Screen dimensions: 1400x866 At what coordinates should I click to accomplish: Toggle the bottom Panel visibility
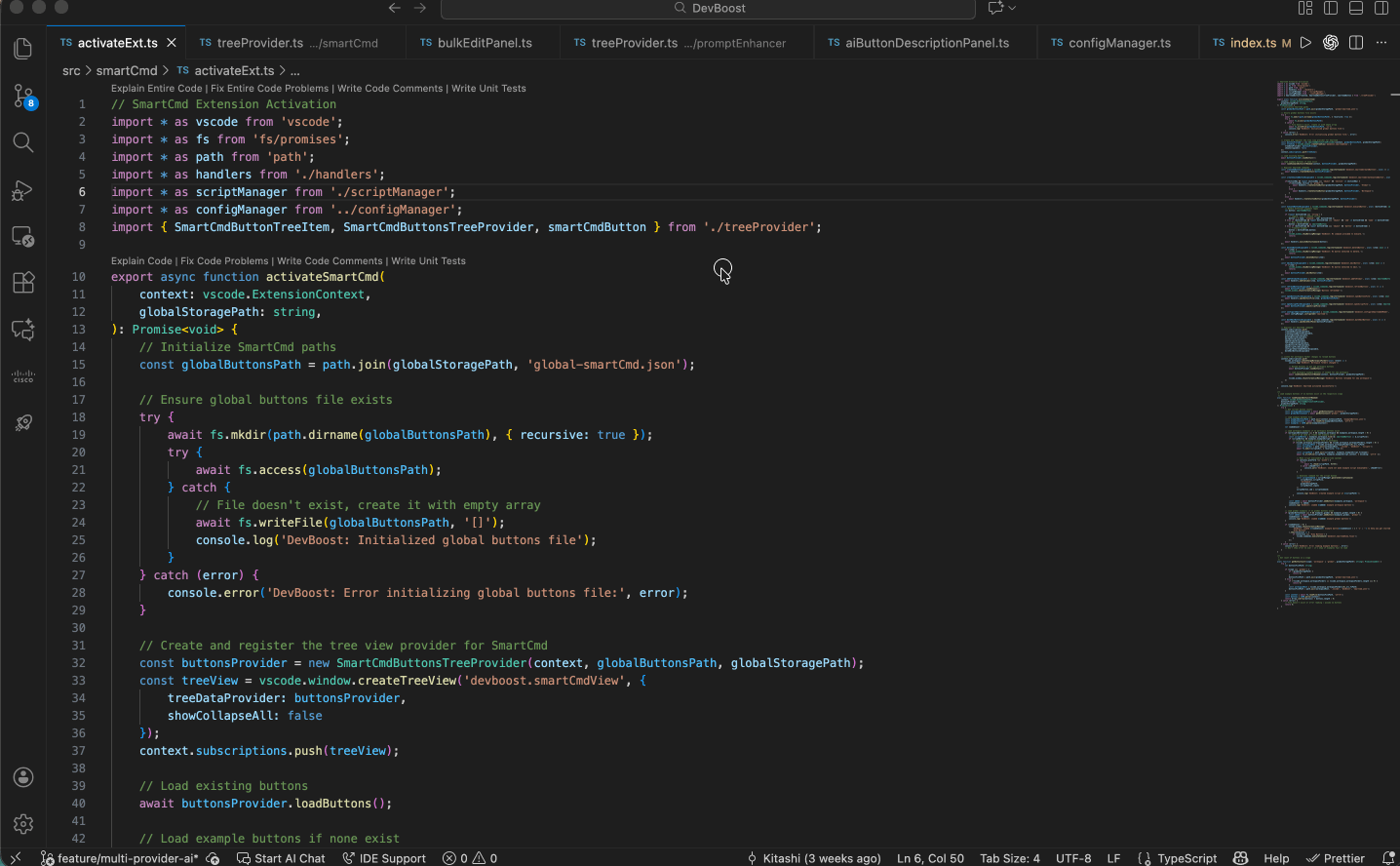click(1356, 8)
